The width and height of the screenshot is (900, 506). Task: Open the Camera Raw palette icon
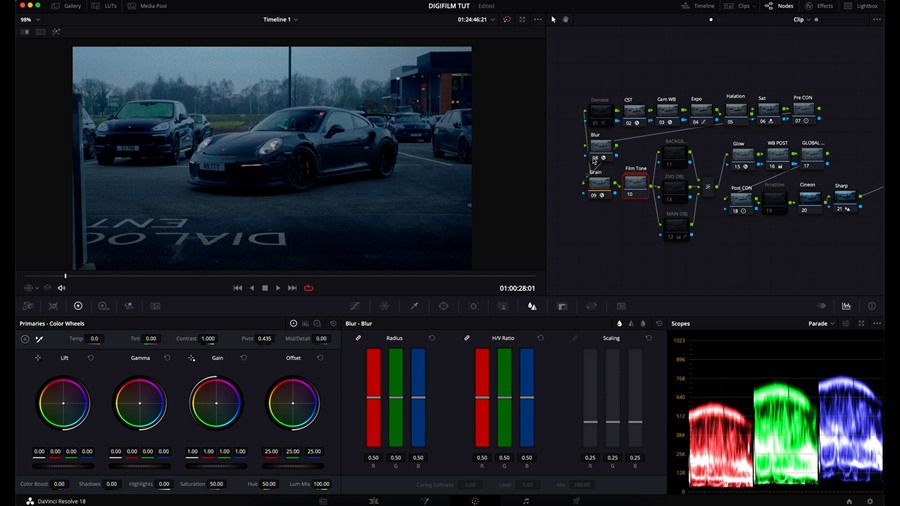28,306
